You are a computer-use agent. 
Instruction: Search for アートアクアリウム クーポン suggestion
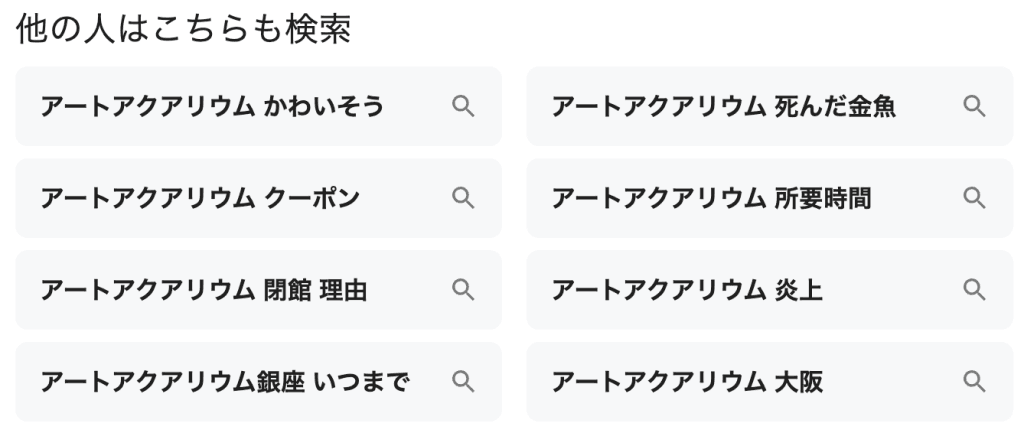point(200,198)
